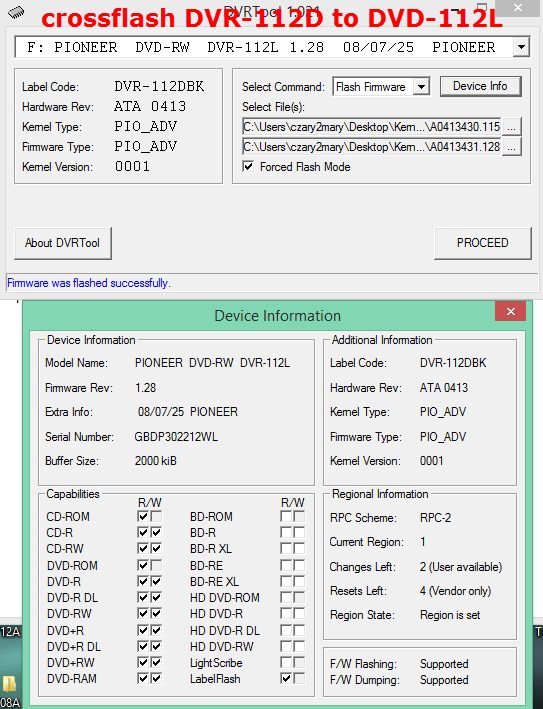Browse for the second firmware file A0413431.128
The height and width of the screenshot is (709, 543).
(x=511, y=147)
